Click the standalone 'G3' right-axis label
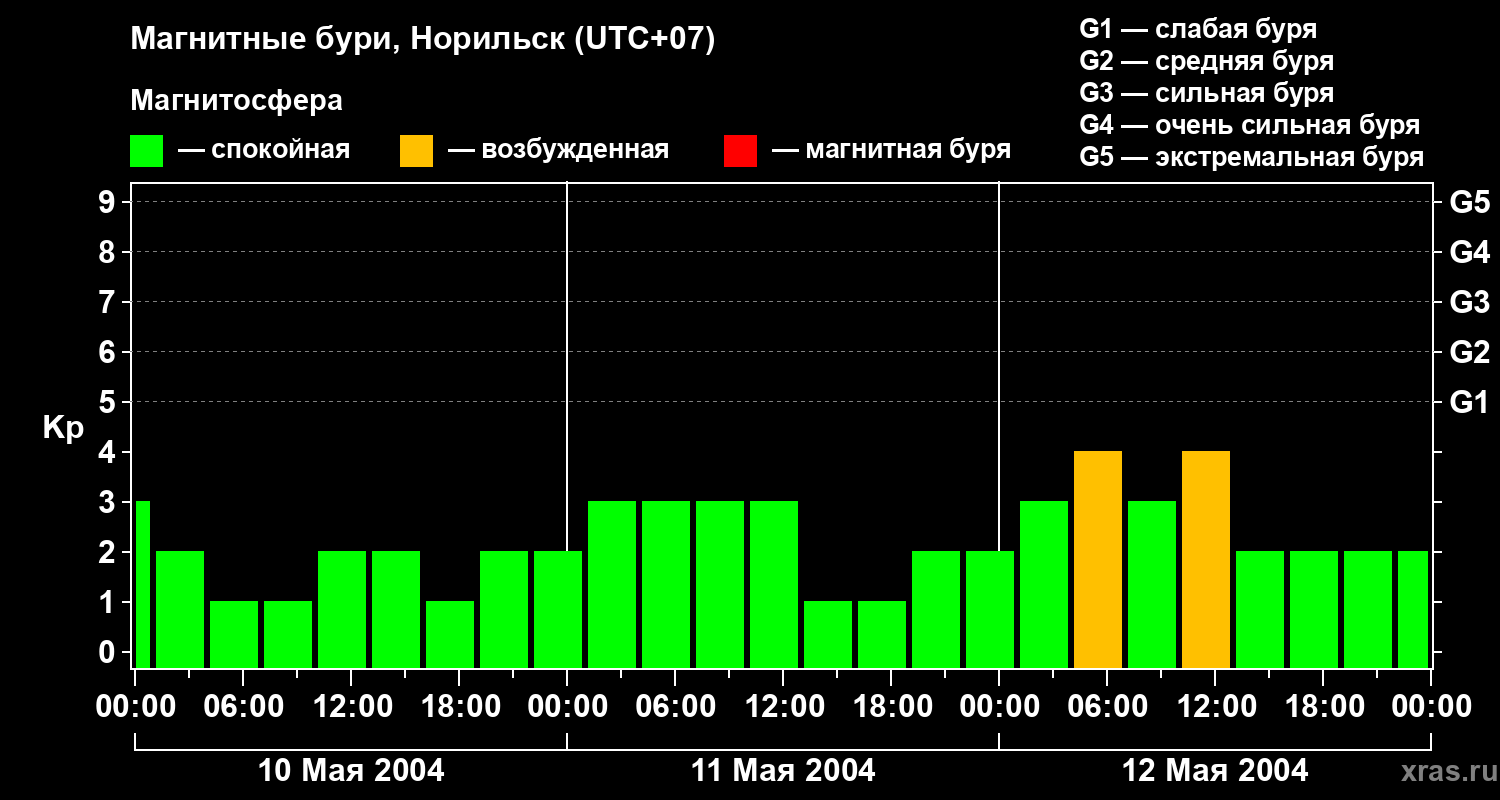Image resolution: width=1500 pixels, height=800 pixels. tap(1469, 302)
